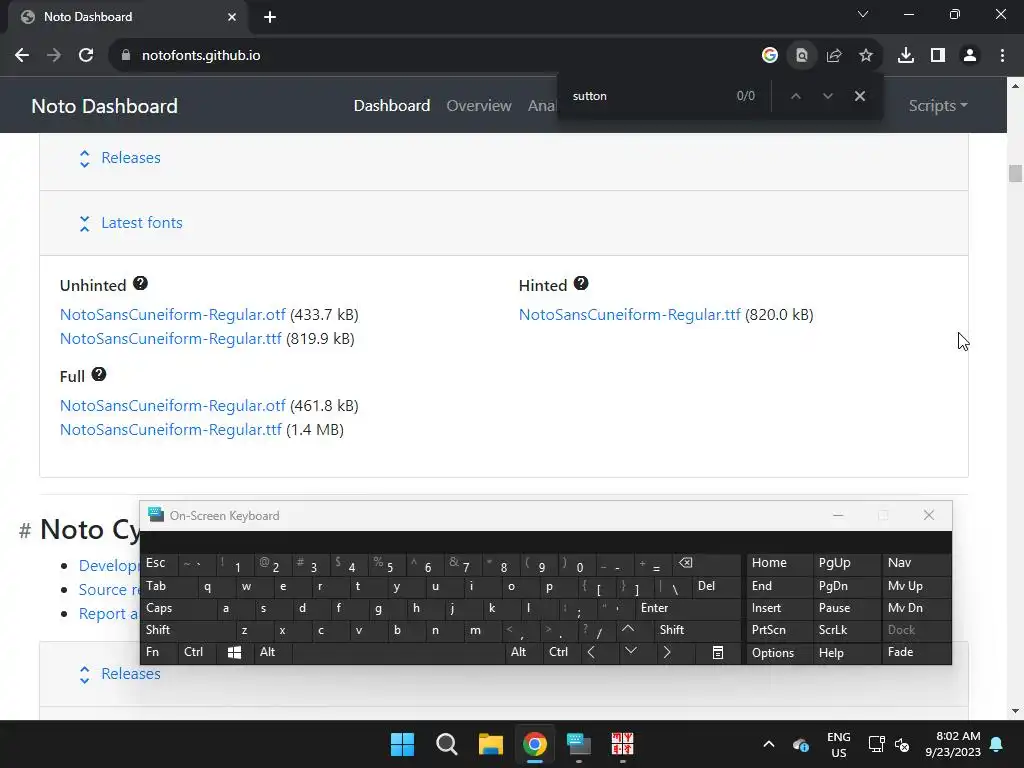Go to next find result
The height and width of the screenshot is (768, 1024).
click(827, 96)
